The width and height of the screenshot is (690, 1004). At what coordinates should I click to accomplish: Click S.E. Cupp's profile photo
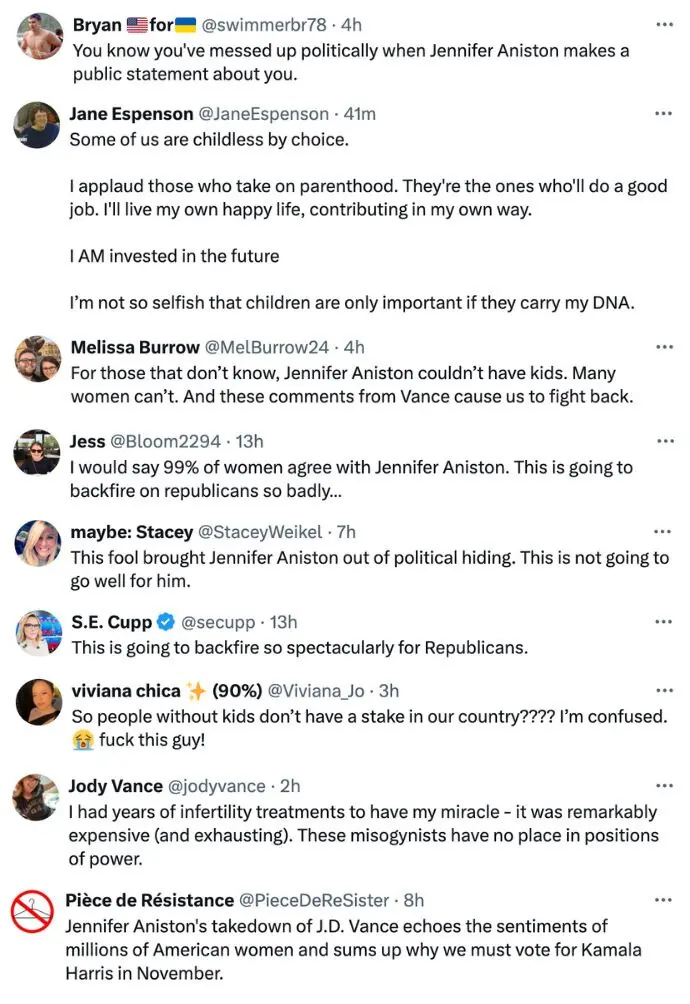click(39, 633)
